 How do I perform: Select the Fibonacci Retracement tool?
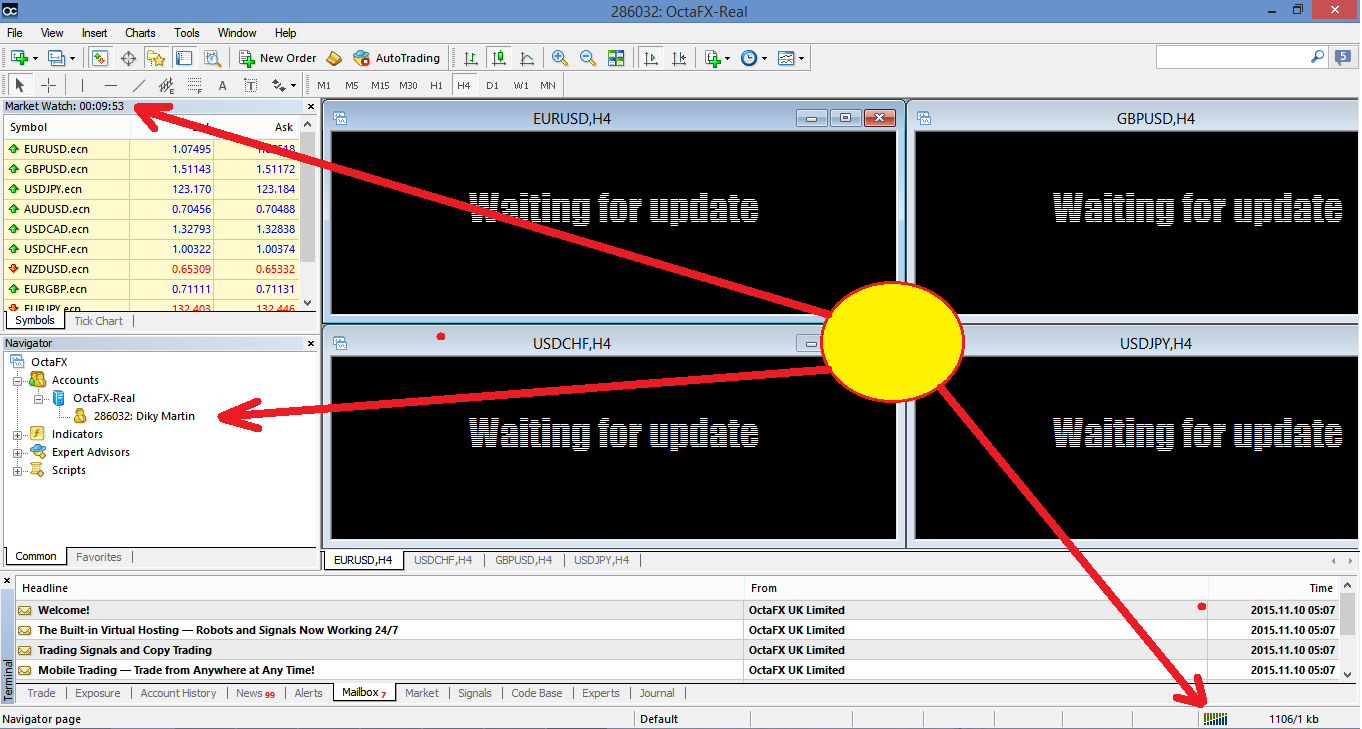coord(194,85)
